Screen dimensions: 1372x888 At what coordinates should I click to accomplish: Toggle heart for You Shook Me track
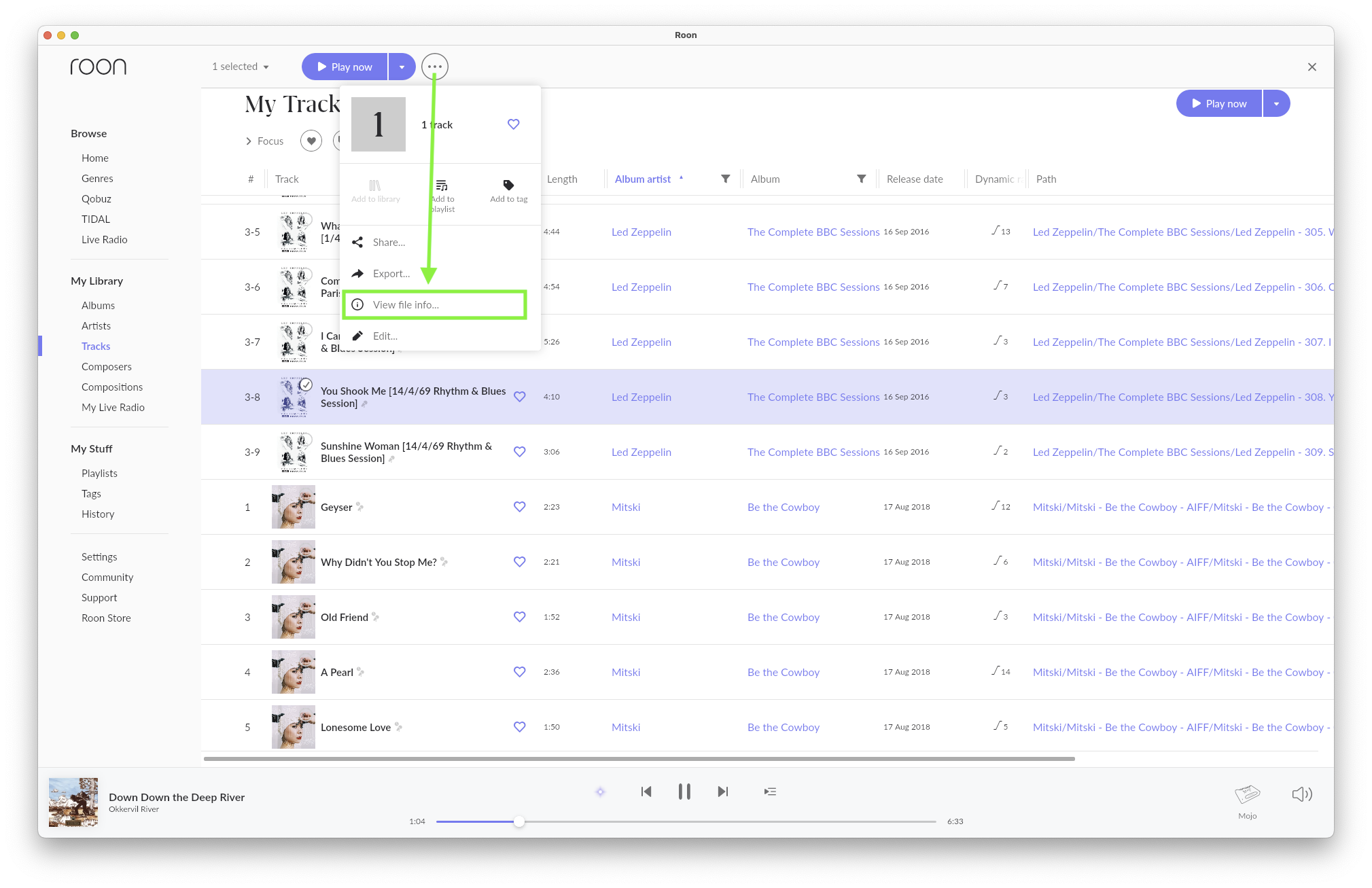[x=520, y=397]
